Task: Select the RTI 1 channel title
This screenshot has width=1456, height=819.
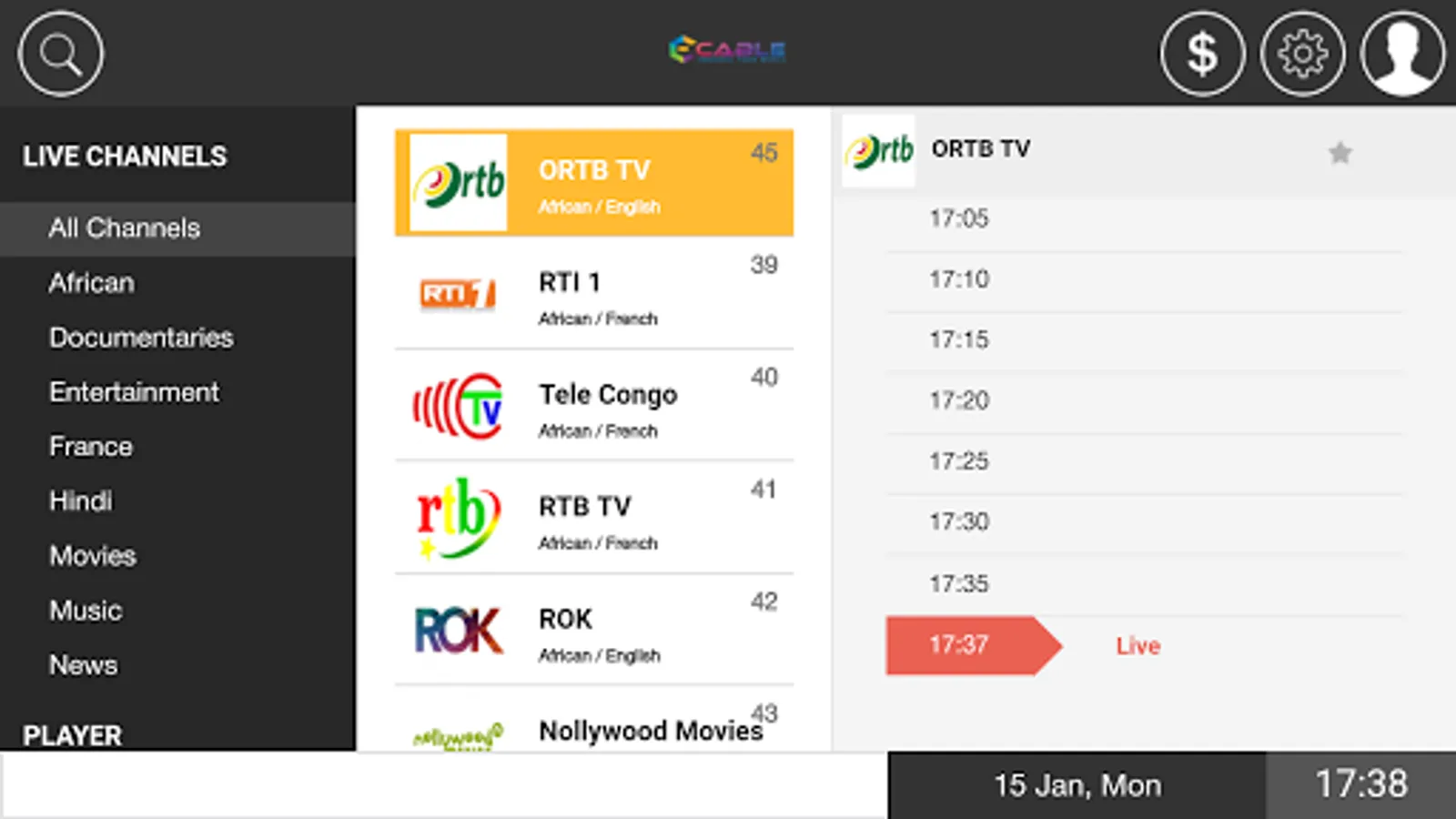Action: coord(569,282)
